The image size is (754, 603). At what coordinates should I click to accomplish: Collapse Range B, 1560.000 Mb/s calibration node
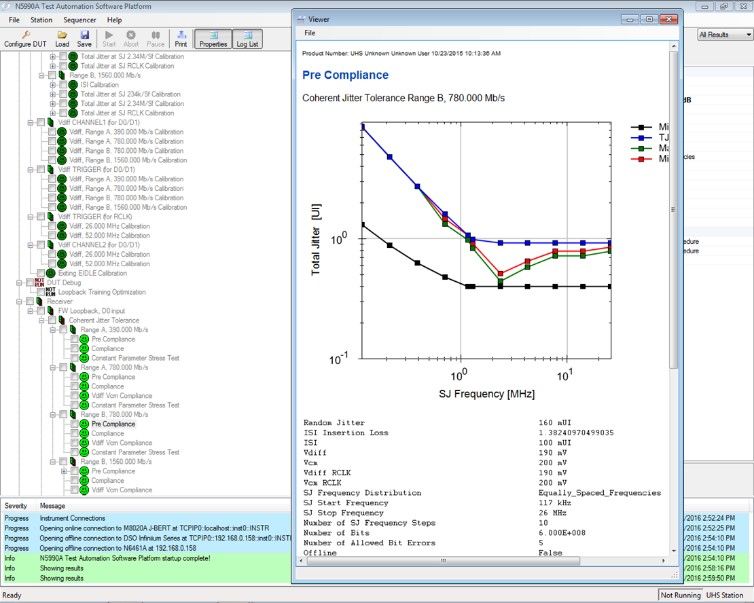[41, 75]
